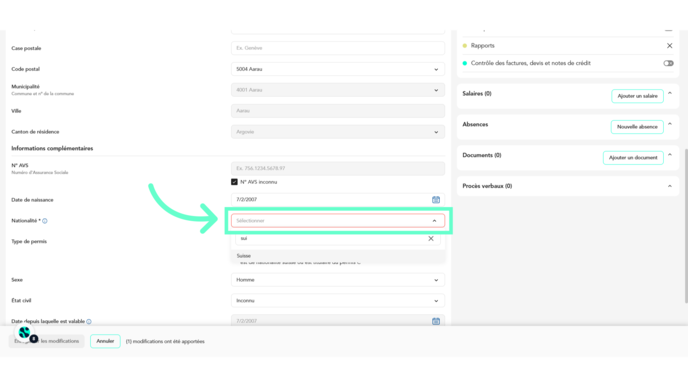Open the Sexe dropdown showing Homme
The height and width of the screenshot is (387, 688).
click(x=337, y=280)
